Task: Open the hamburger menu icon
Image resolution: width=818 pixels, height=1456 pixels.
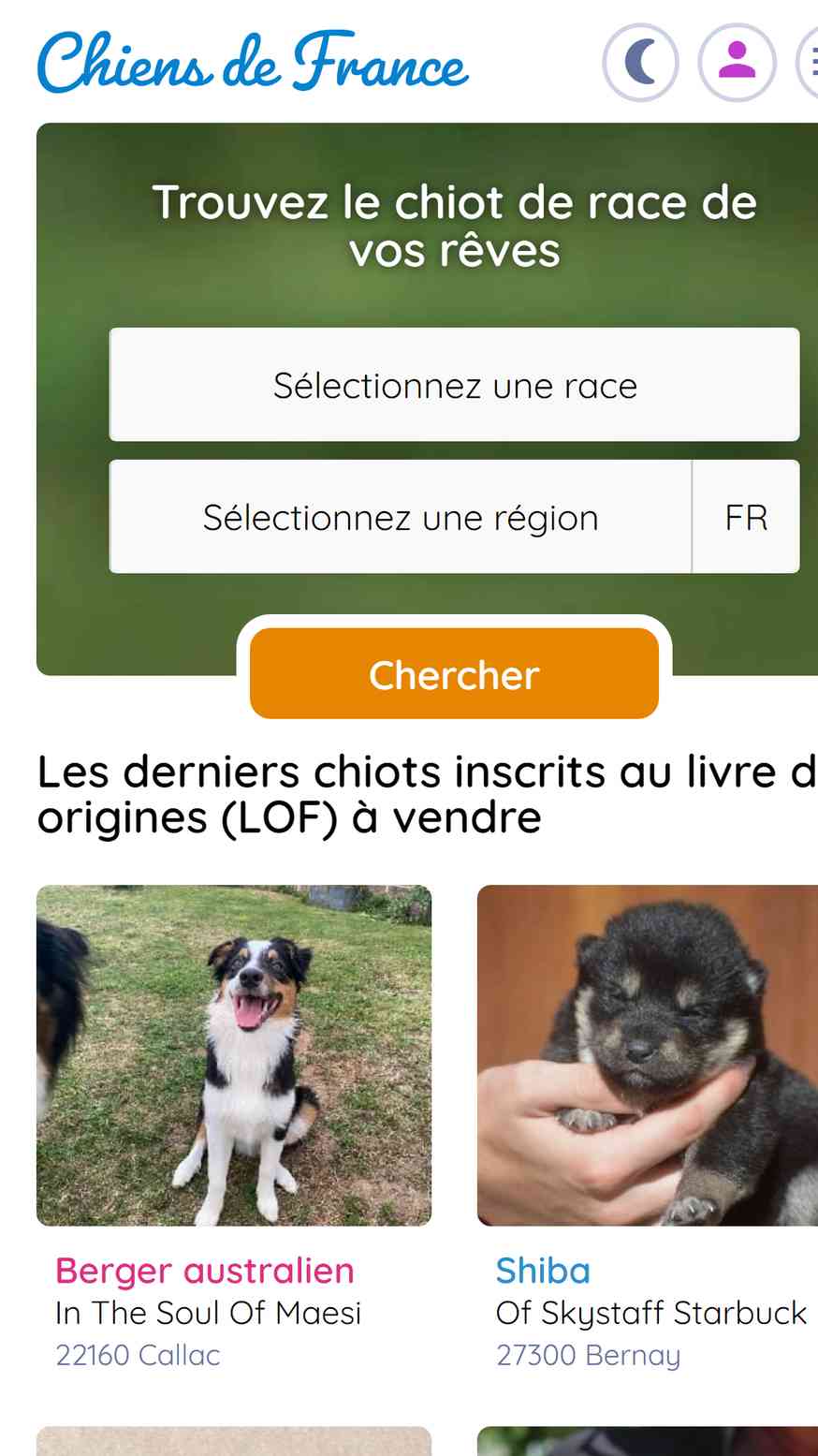Action: [x=808, y=63]
